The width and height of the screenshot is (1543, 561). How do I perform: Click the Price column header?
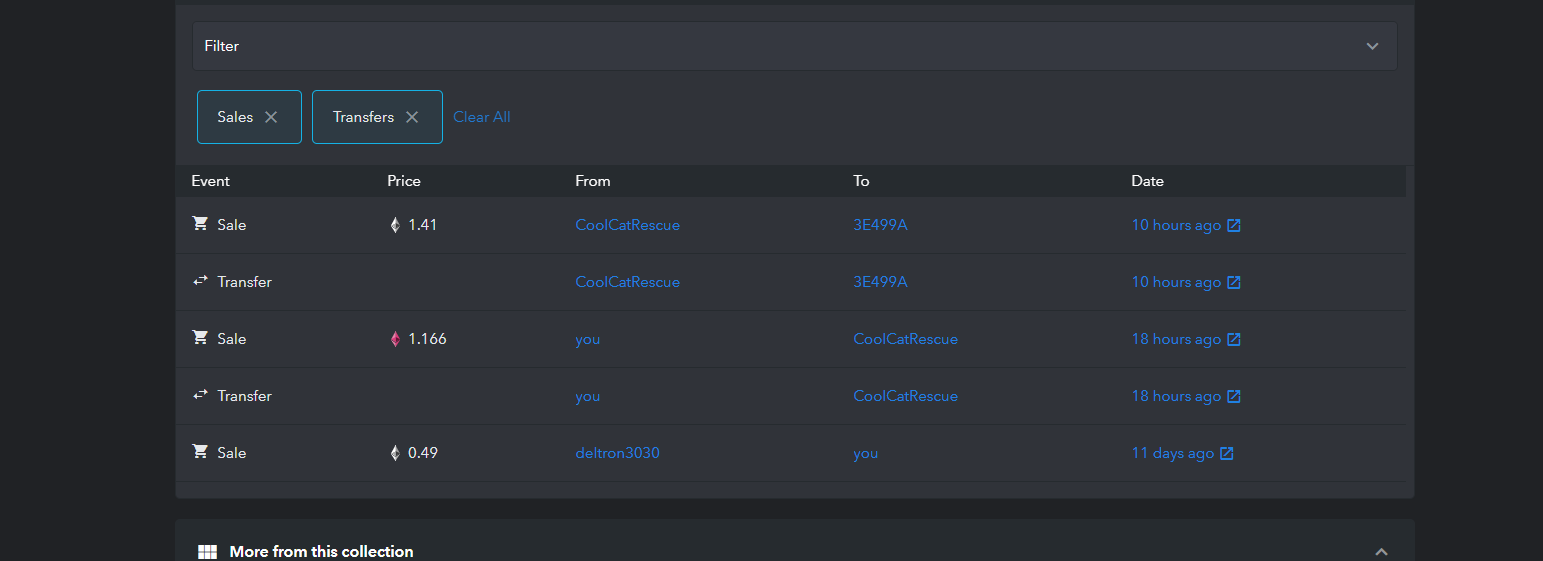pos(404,181)
